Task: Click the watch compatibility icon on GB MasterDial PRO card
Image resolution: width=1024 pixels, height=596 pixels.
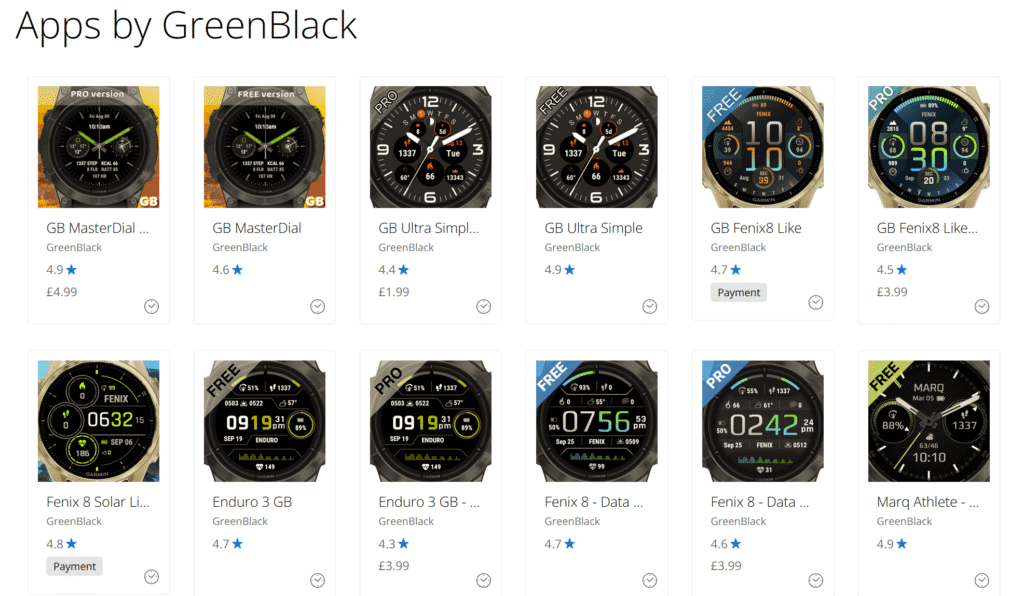Action: pyautogui.click(x=152, y=307)
